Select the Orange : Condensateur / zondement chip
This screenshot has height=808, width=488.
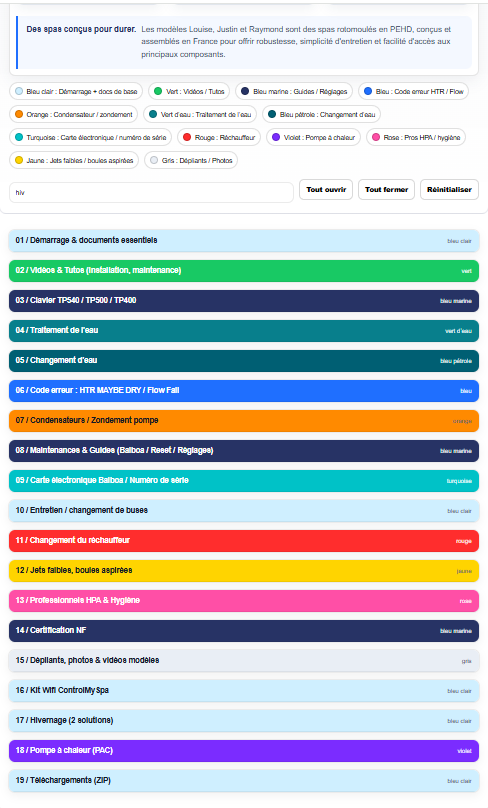click(73, 114)
